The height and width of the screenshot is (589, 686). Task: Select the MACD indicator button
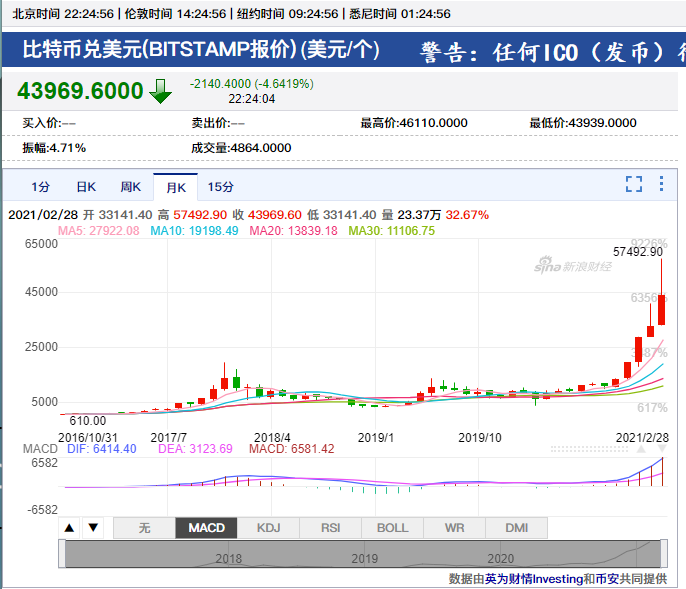(x=206, y=528)
